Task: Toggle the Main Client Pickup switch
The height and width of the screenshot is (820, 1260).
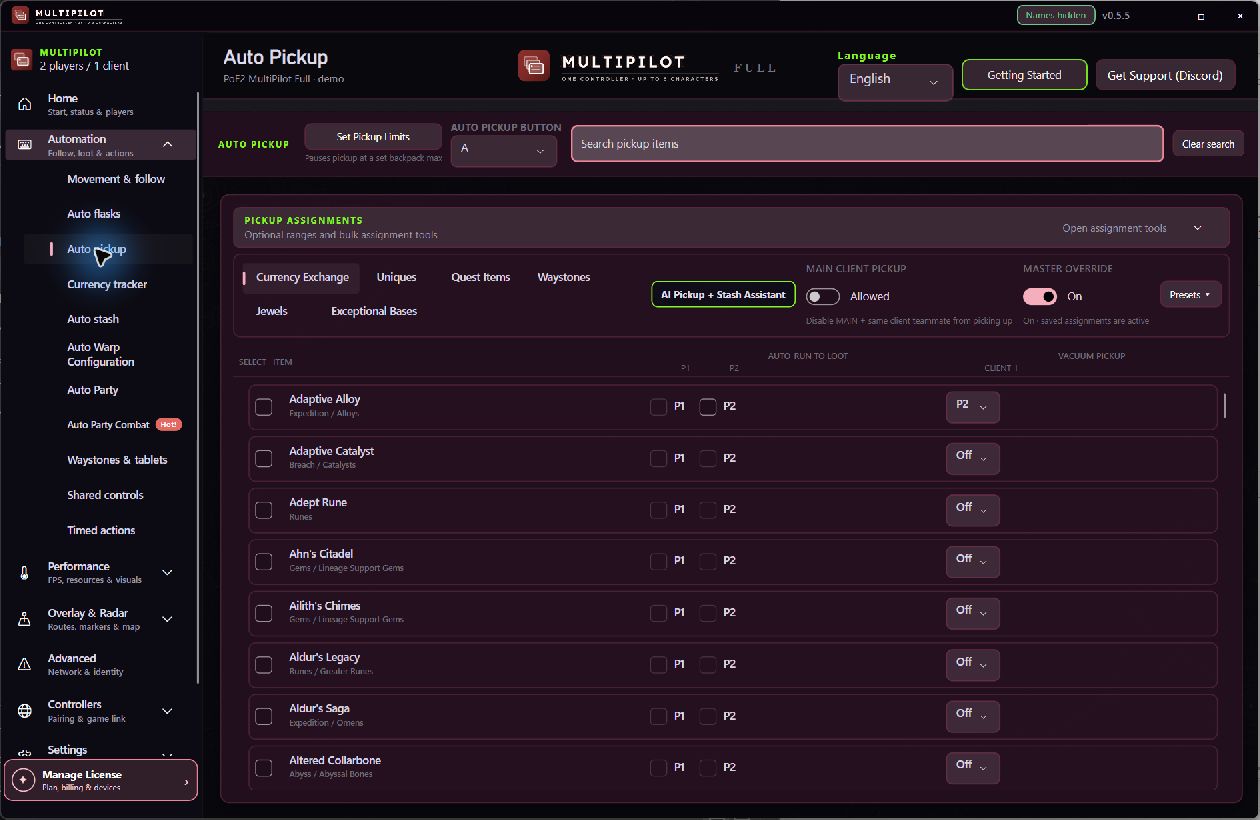Action: click(x=823, y=297)
